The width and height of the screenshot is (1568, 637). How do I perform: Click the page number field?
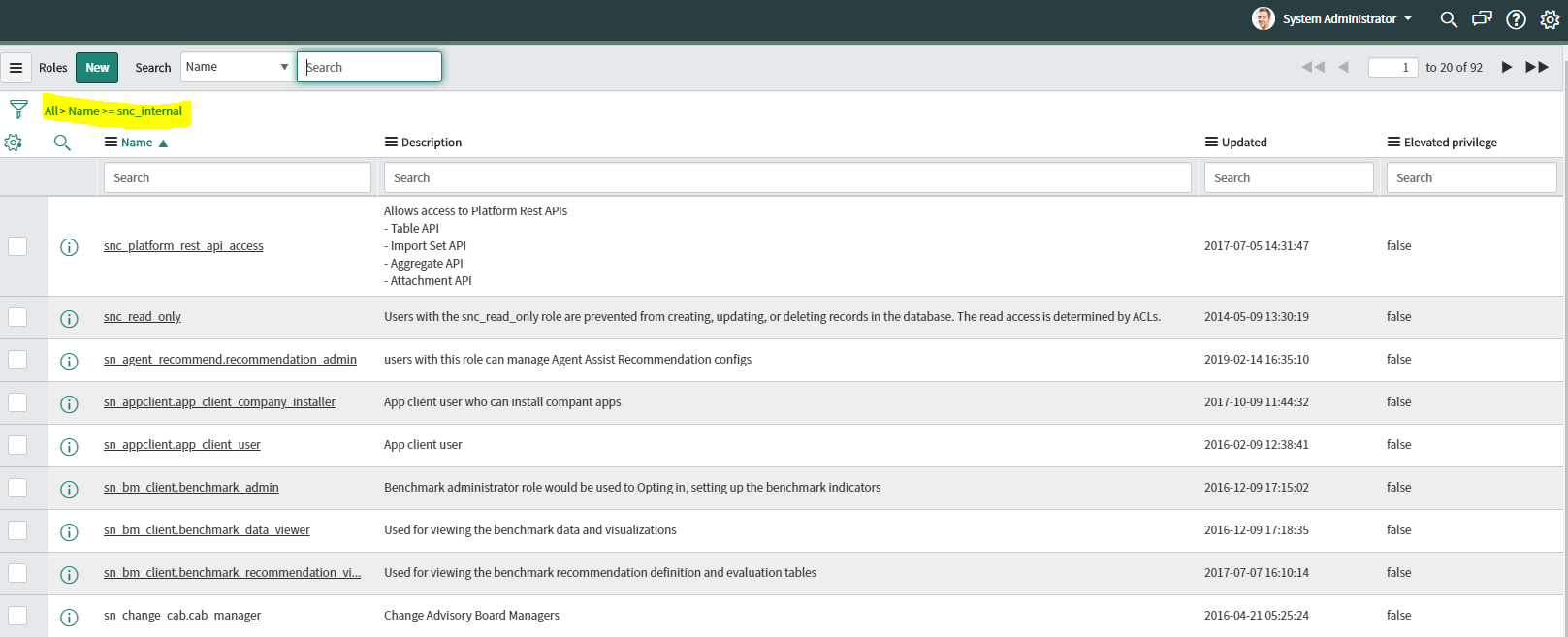tap(1393, 67)
